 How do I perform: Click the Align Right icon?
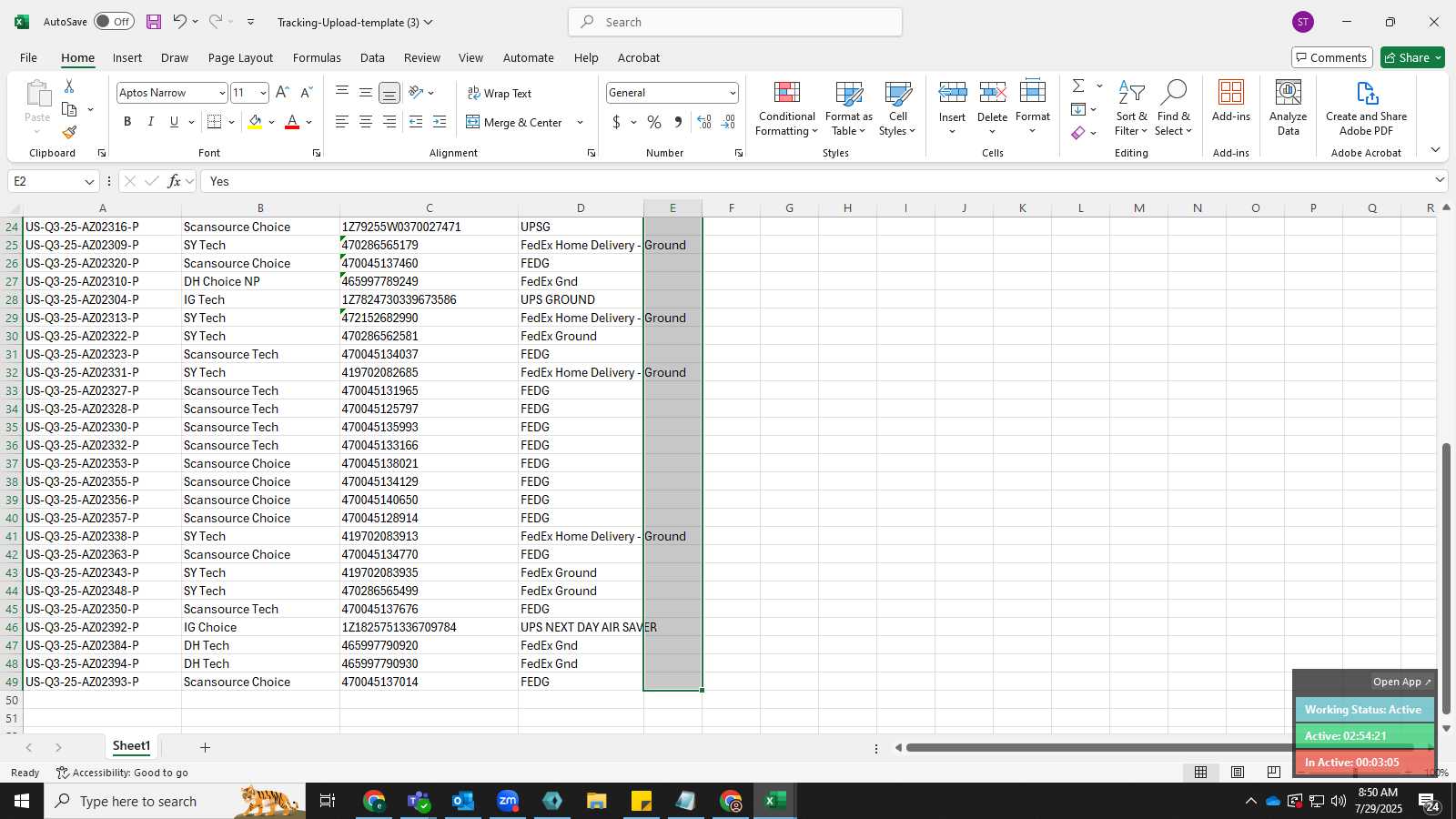click(x=389, y=122)
